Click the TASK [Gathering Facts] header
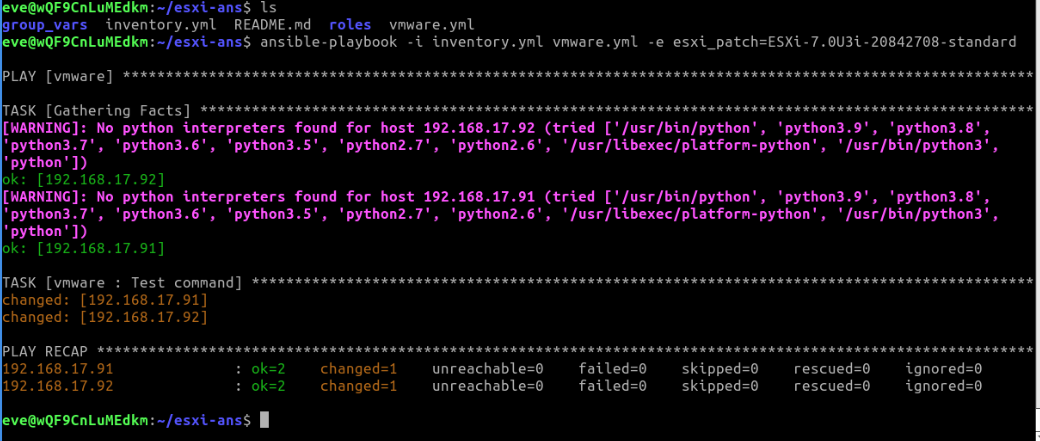 coord(100,110)
